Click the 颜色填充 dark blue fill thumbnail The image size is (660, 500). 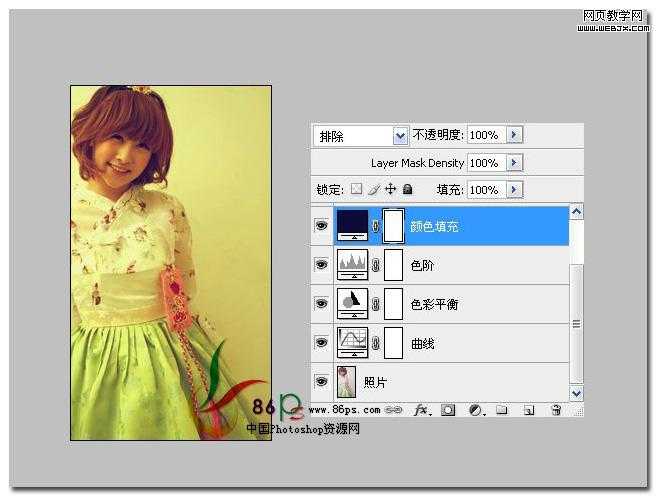[352, 226]
